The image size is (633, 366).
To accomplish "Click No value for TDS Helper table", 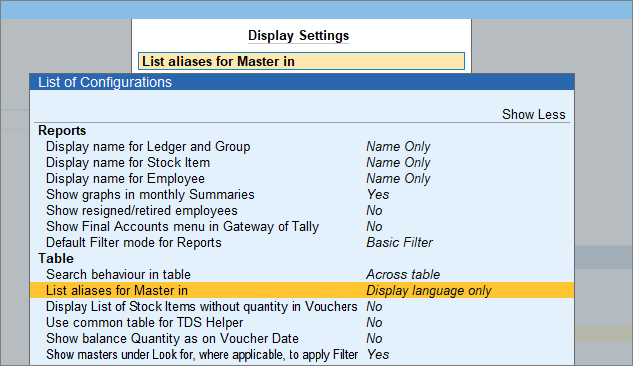I will (374, 323).
